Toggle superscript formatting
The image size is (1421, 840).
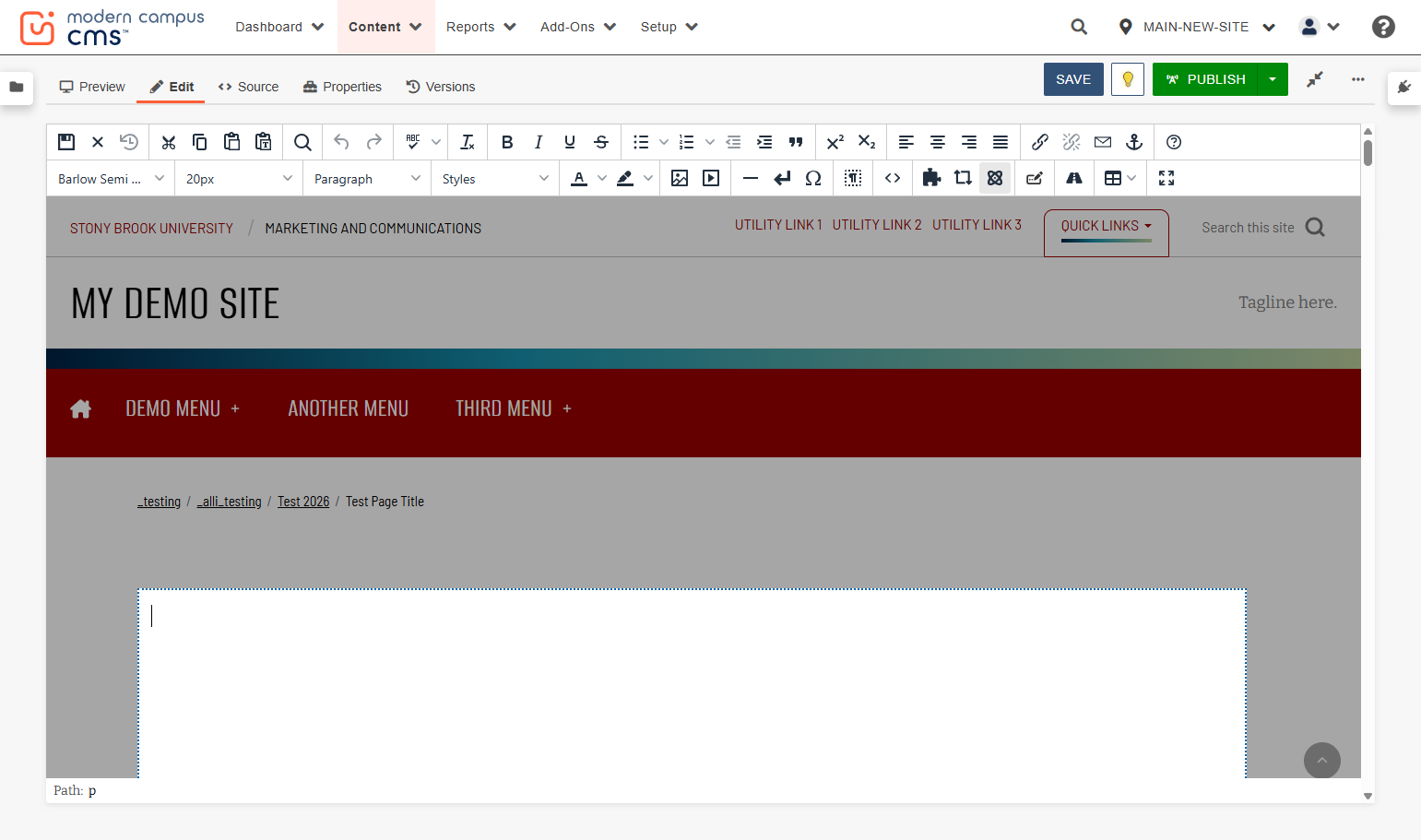point(835,142)
